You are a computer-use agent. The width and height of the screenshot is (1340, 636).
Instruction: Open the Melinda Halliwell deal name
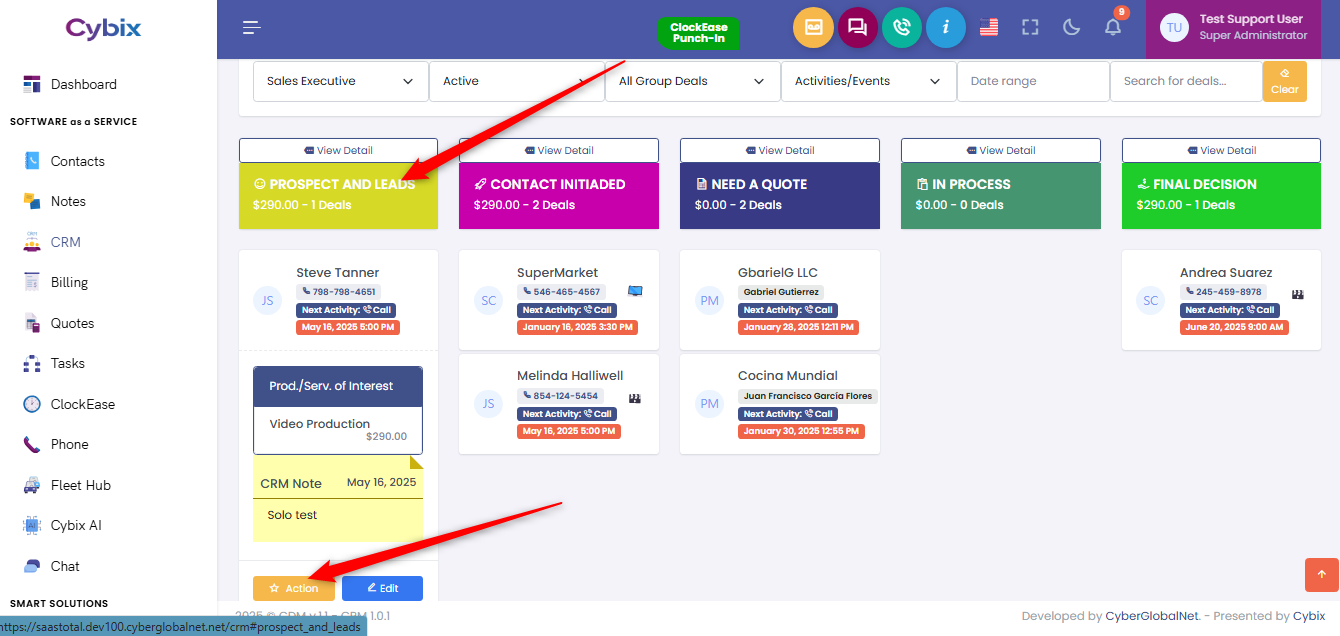pos(570,376)
